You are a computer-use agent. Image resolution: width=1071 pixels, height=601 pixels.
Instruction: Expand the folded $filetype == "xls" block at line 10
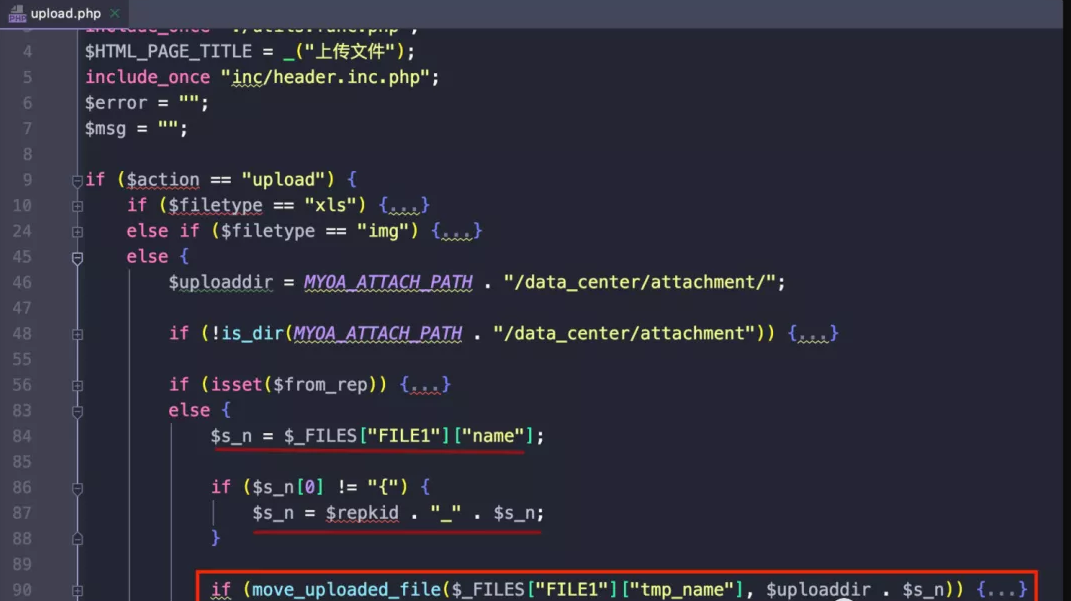(x=77, y=206)
